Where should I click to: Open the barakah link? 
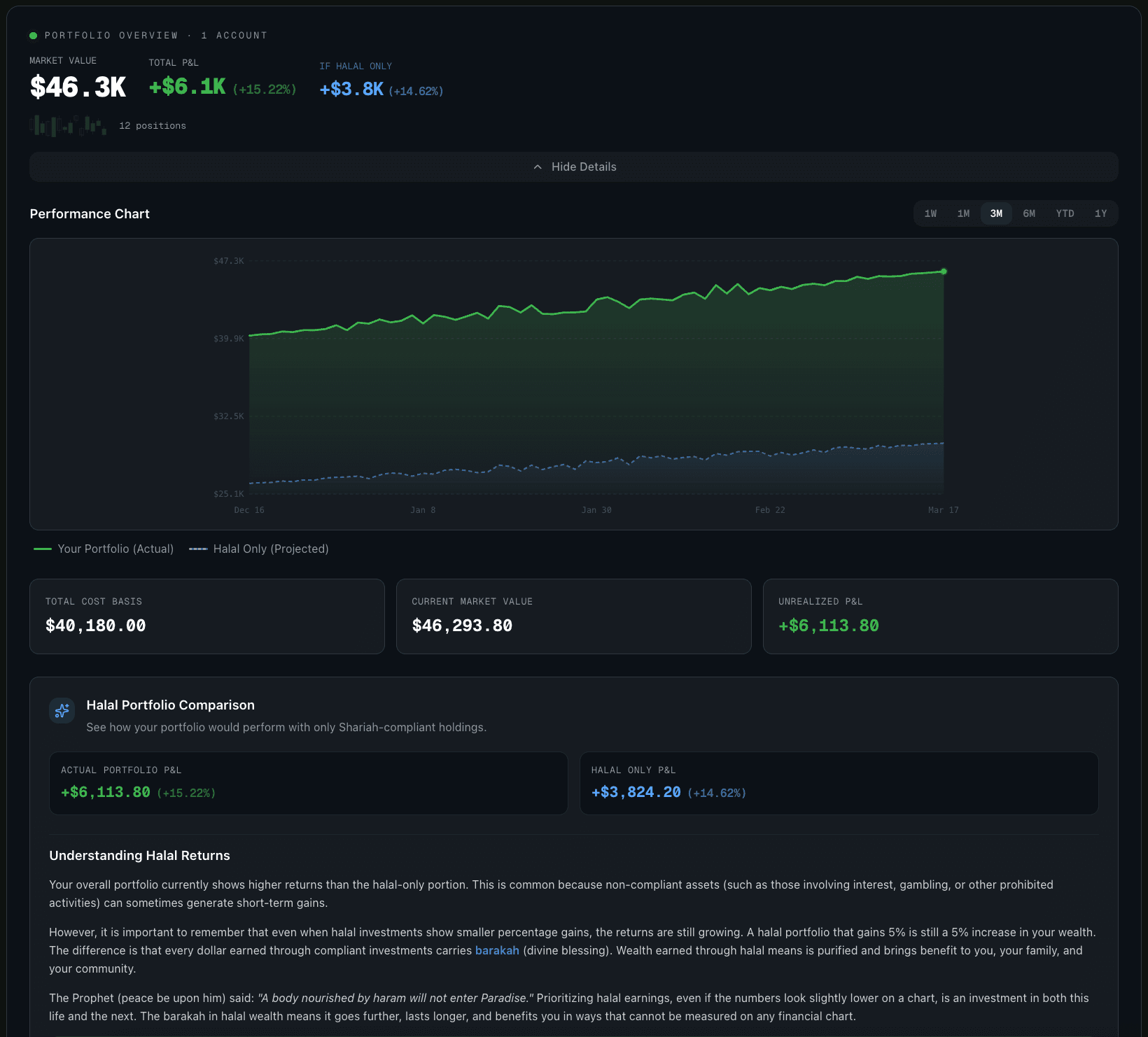pyautogui.click(x=497, y=950)
